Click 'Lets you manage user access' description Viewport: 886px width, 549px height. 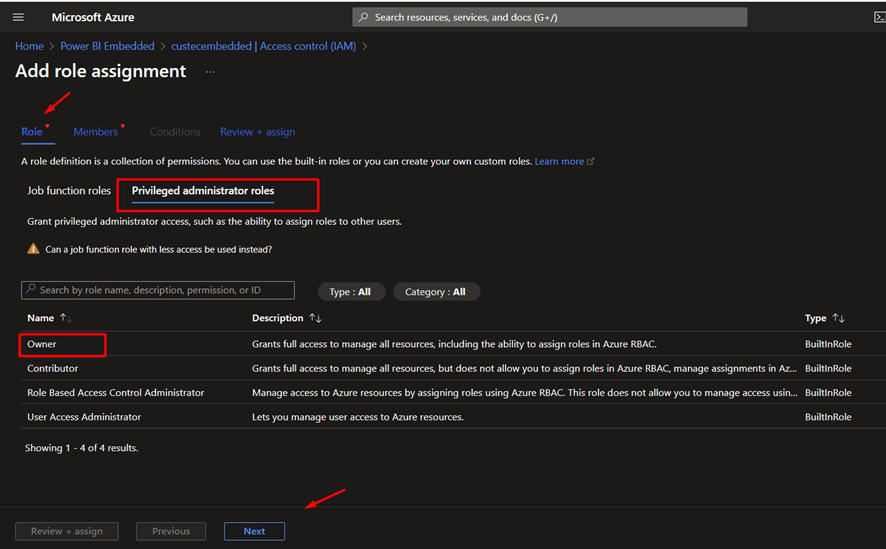[x=358, y=417]
